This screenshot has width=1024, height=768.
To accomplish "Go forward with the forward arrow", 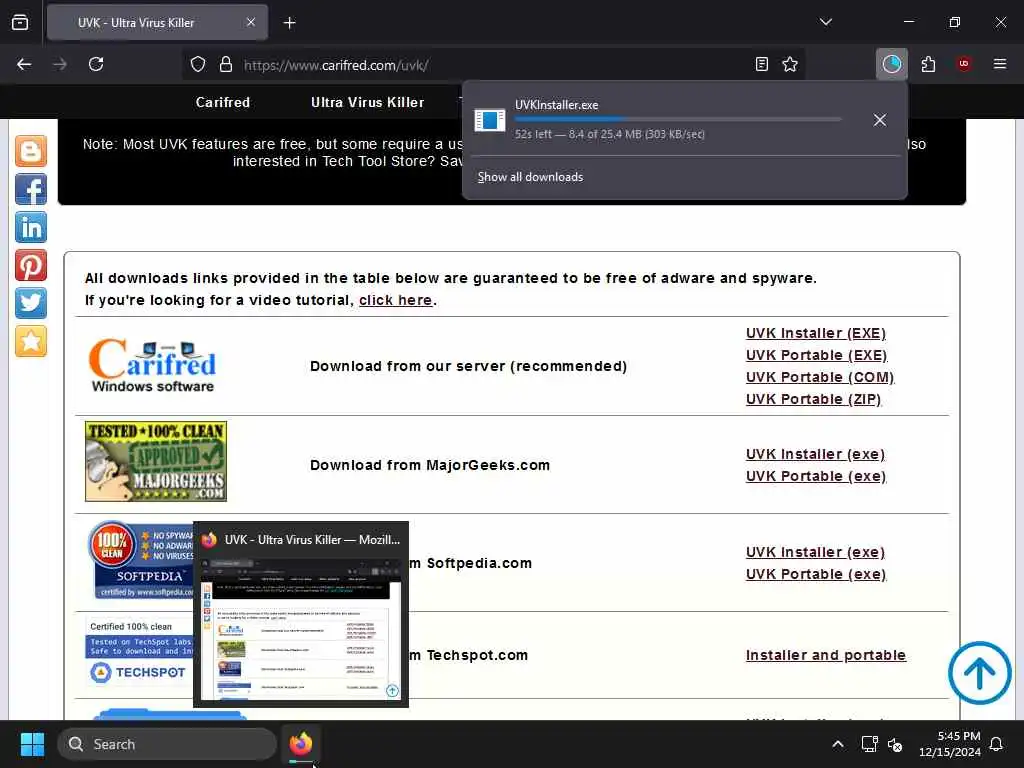I will [x=60, y=64].
